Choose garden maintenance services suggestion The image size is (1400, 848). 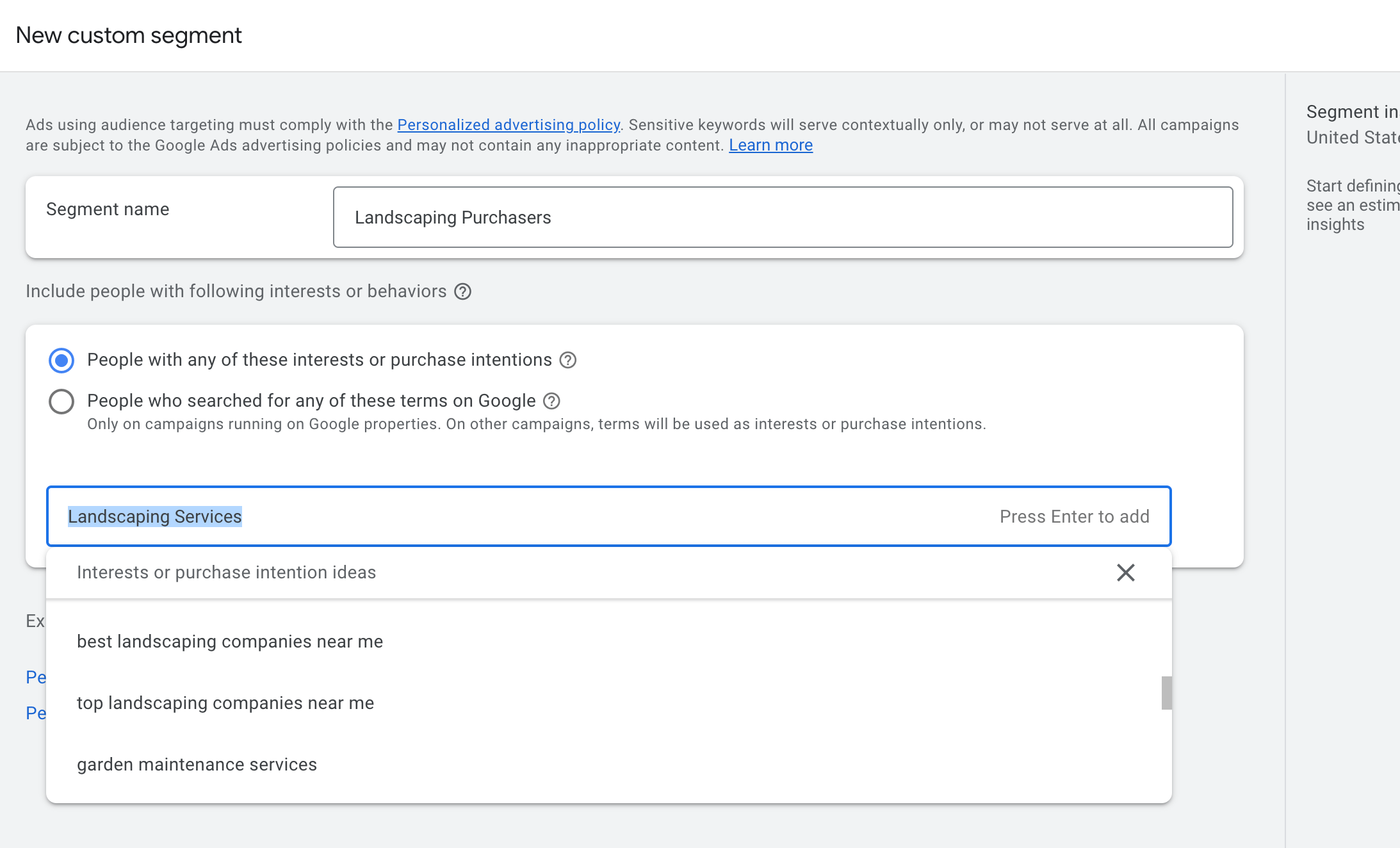point(197,764)
